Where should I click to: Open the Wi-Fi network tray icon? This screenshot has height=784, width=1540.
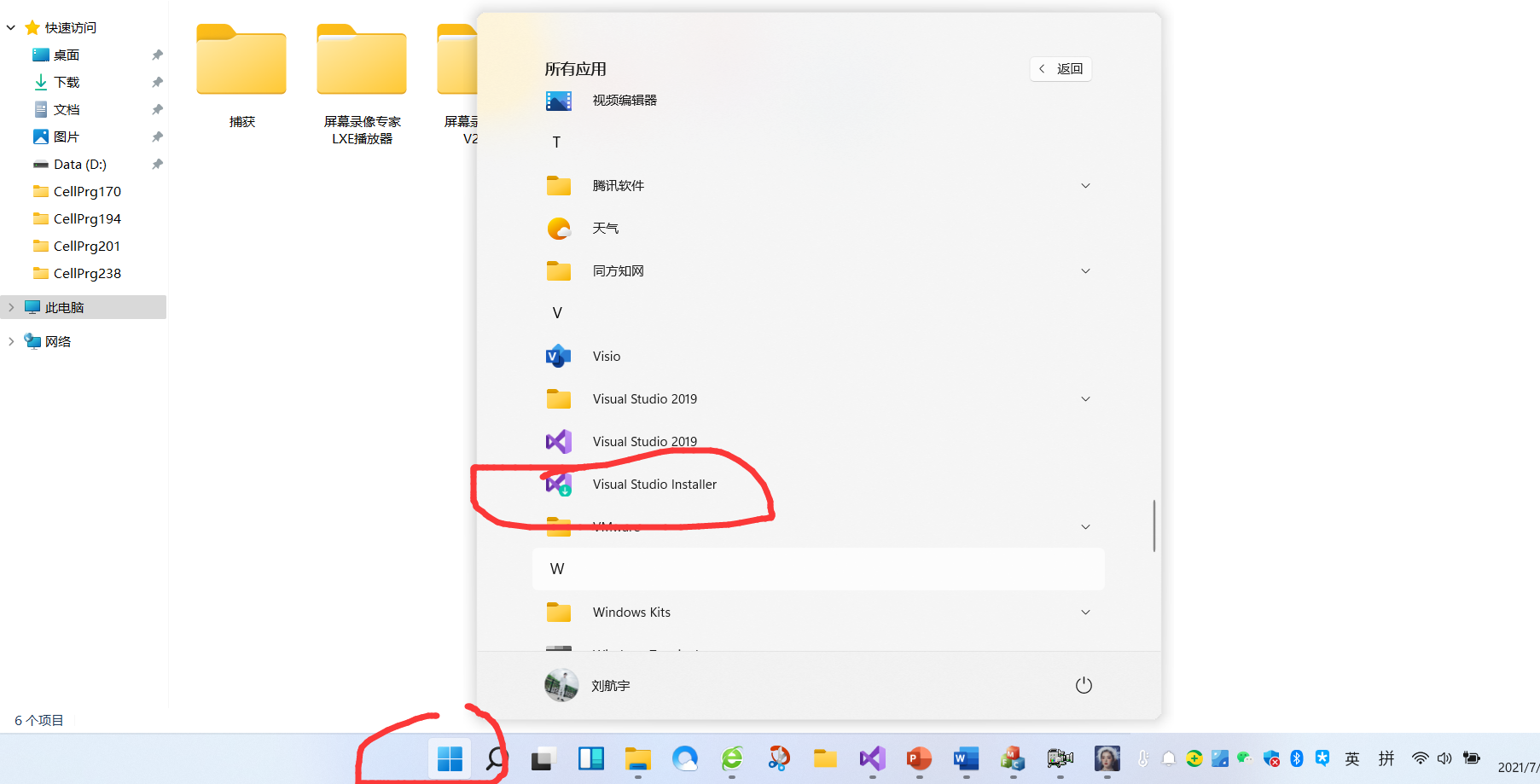[1421, 758]
